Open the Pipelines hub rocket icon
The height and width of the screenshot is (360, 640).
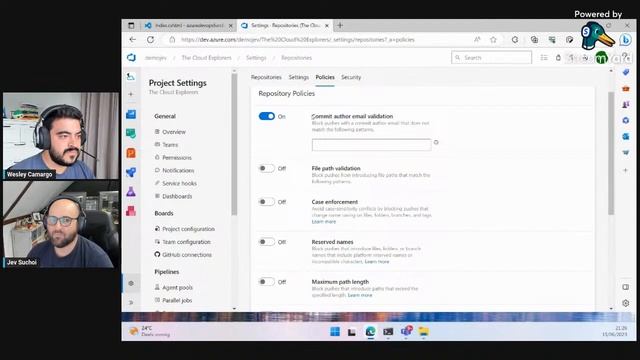(x=131, y=172)
